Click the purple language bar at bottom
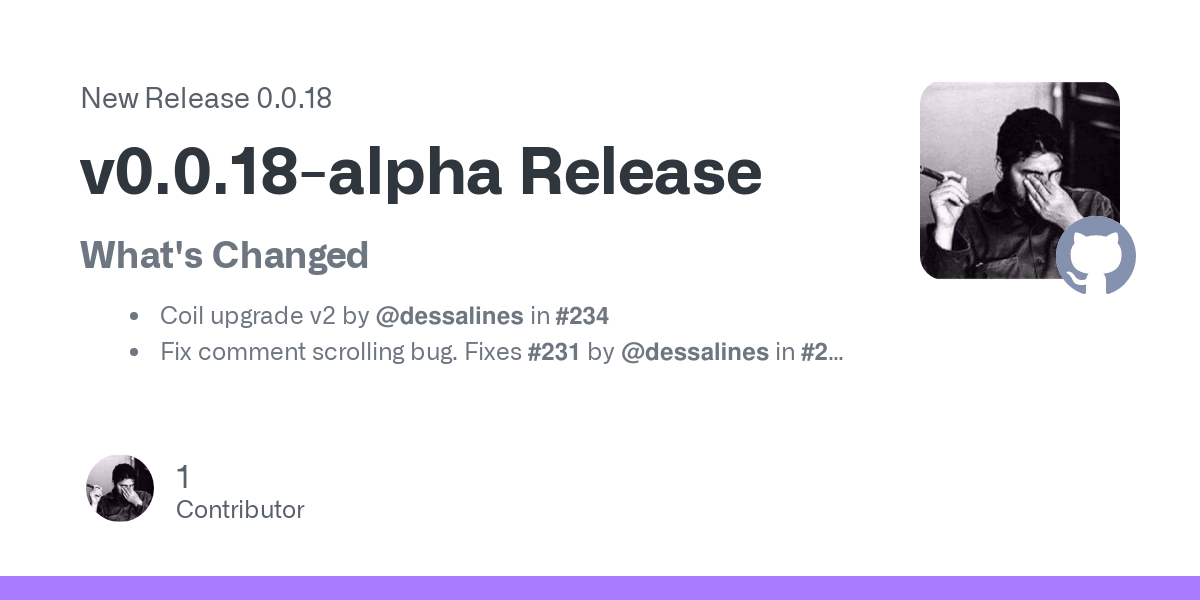This screenshot has width=1200, height=600. (x=600, y=588)
